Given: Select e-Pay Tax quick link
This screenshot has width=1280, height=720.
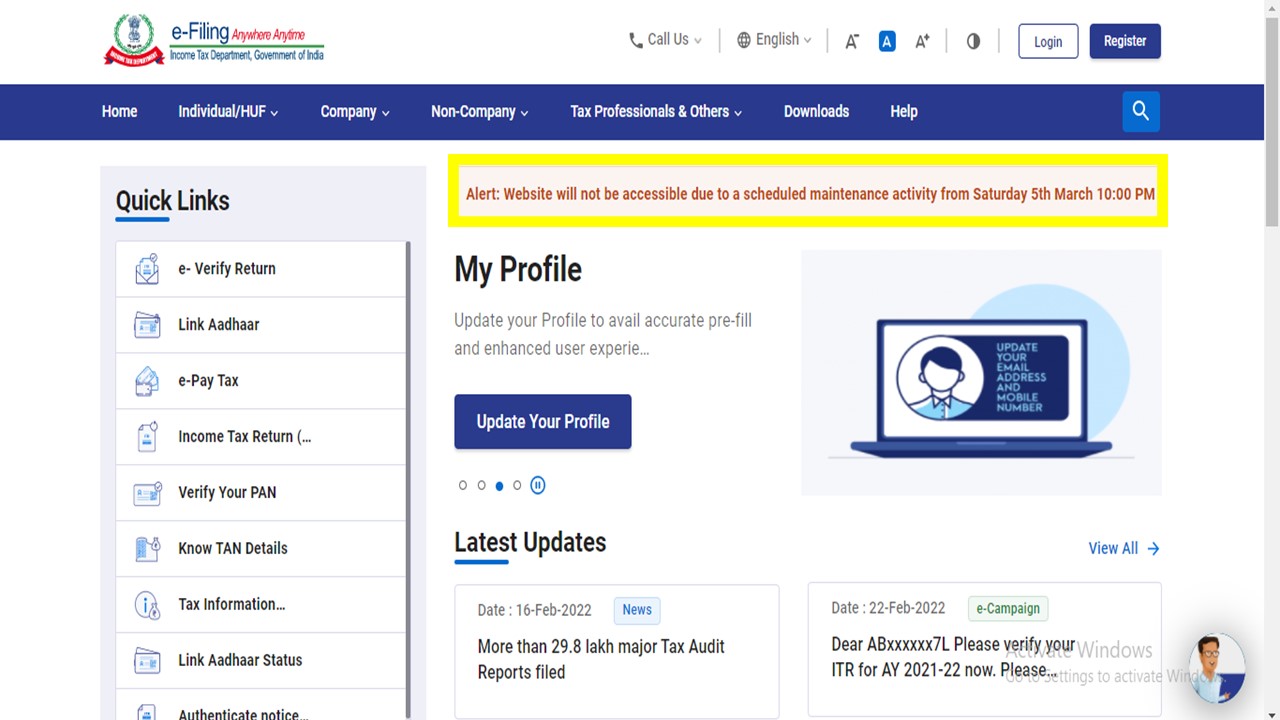Looking at the screenshot, I should (x=208, y=380).
